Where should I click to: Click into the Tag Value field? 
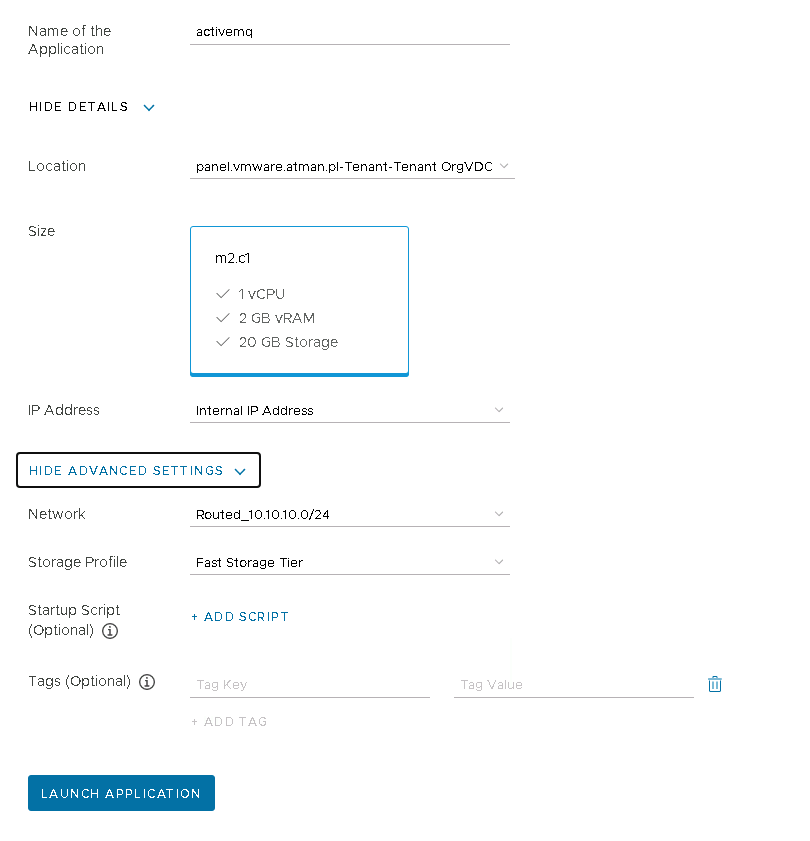(x=573, y=685)
